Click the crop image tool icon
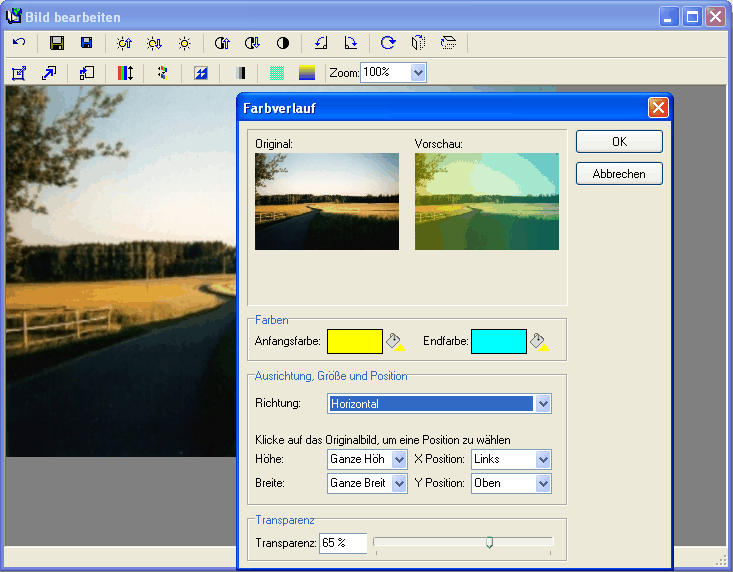The image size is (733, 572). (x=19, y=73)
